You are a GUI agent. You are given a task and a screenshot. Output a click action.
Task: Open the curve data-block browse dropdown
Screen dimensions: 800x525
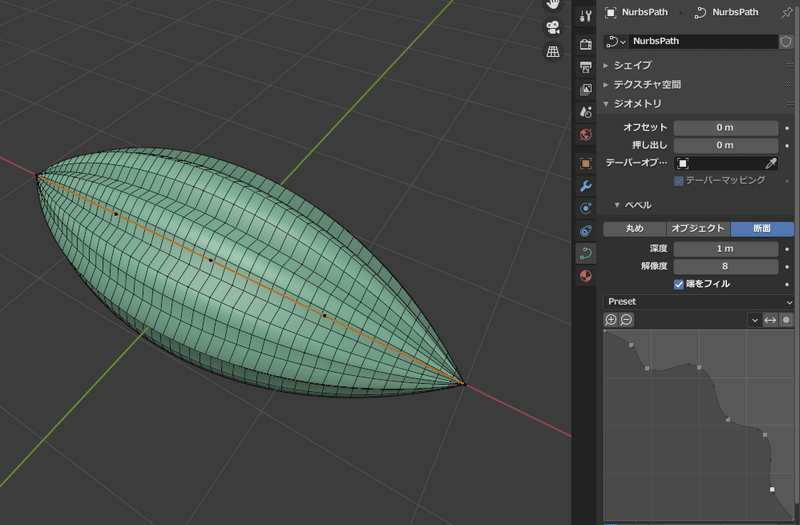point(615,41)
